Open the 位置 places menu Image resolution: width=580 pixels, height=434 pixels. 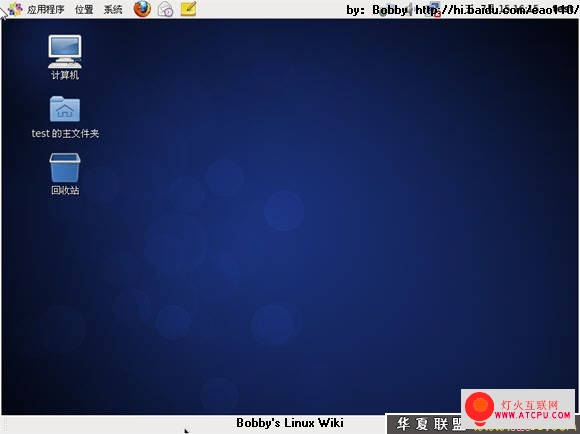(84, 9)
